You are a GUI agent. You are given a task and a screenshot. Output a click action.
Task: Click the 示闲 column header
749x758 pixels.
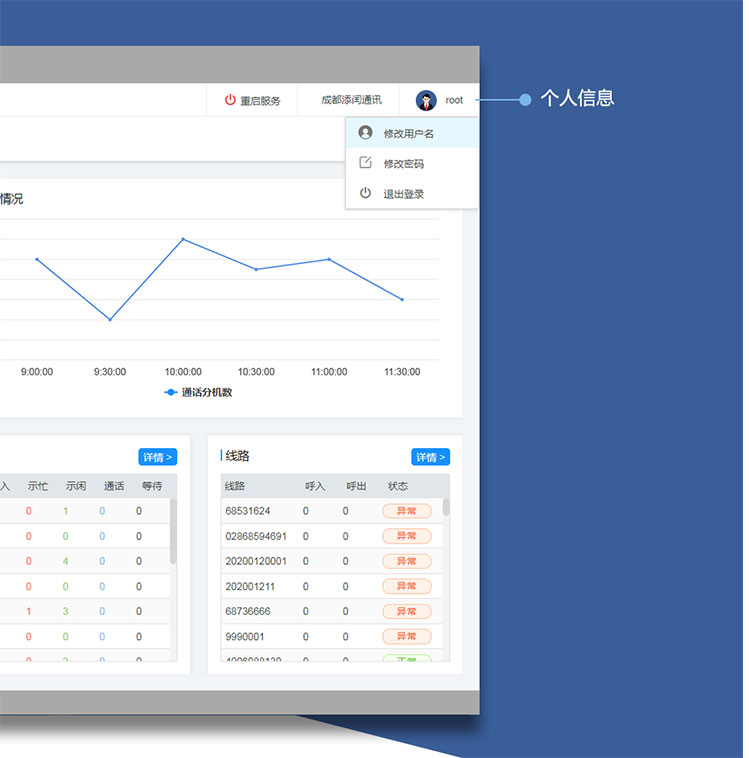click(x=76, y=486)
